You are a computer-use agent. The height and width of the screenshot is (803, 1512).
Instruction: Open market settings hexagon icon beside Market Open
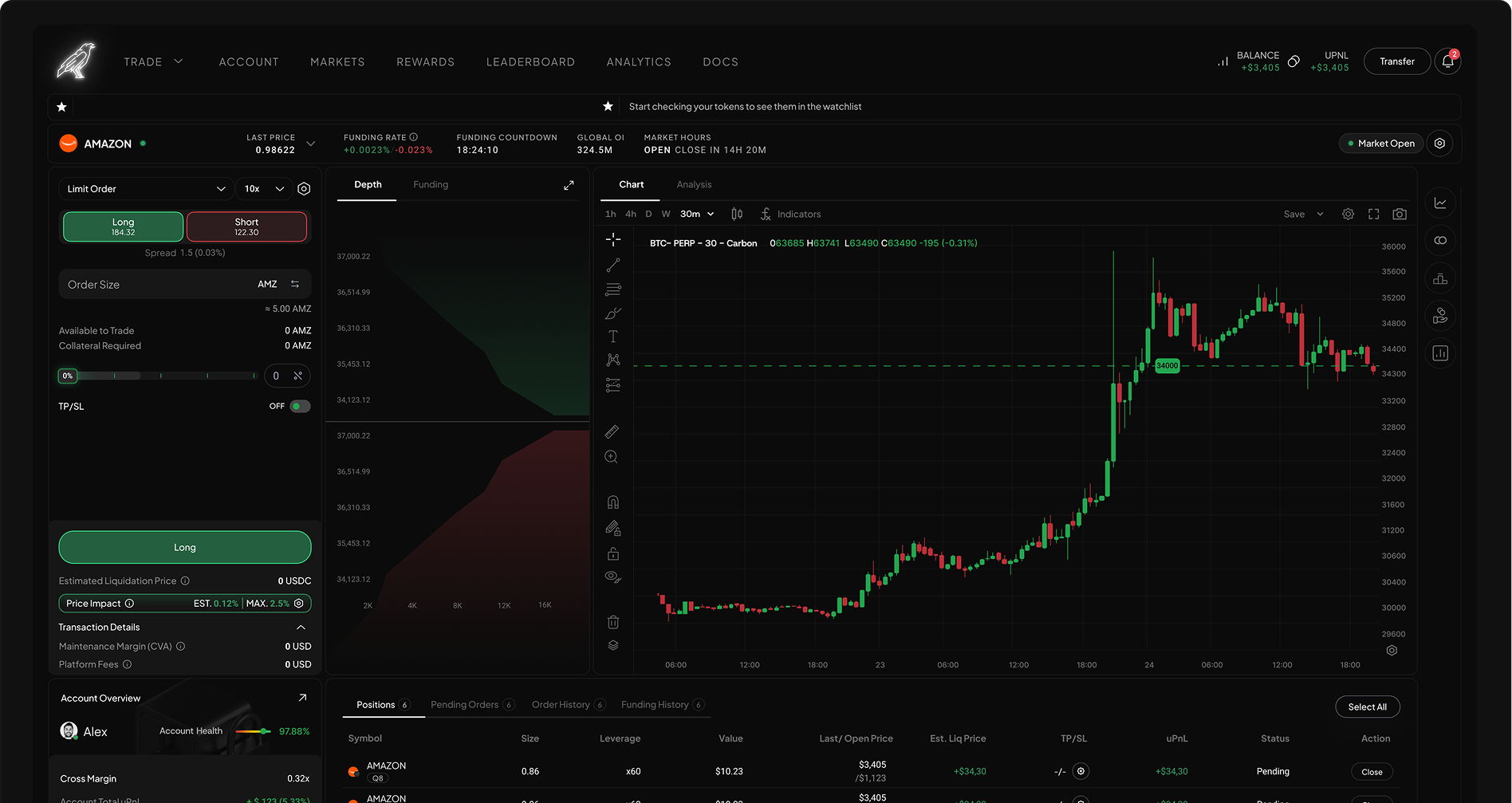point(1439,144)
